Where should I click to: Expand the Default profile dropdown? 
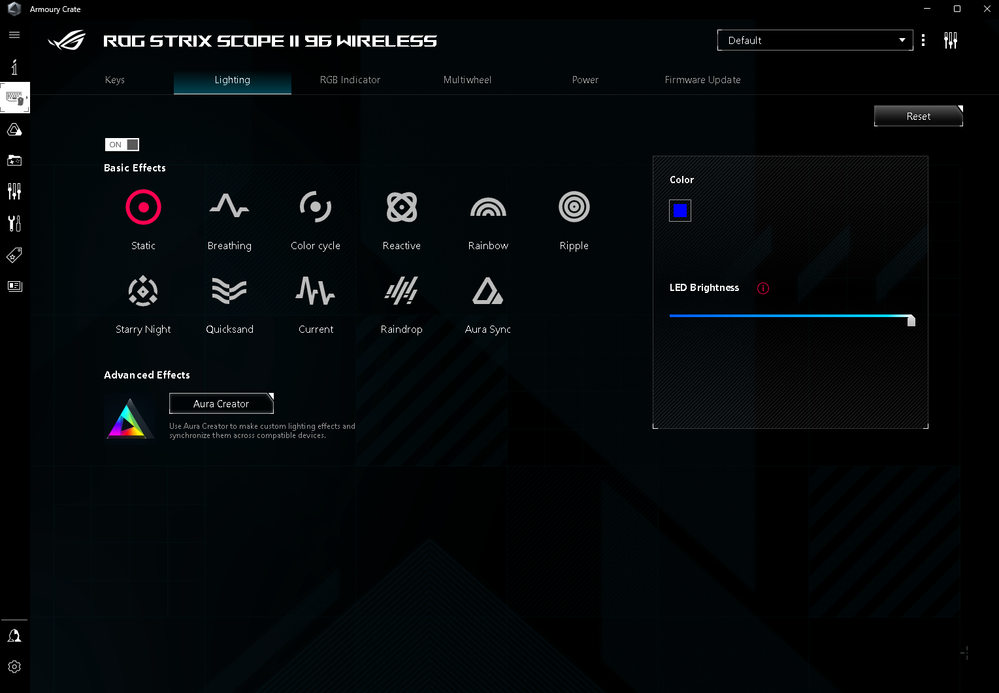[x=815, y=40]
